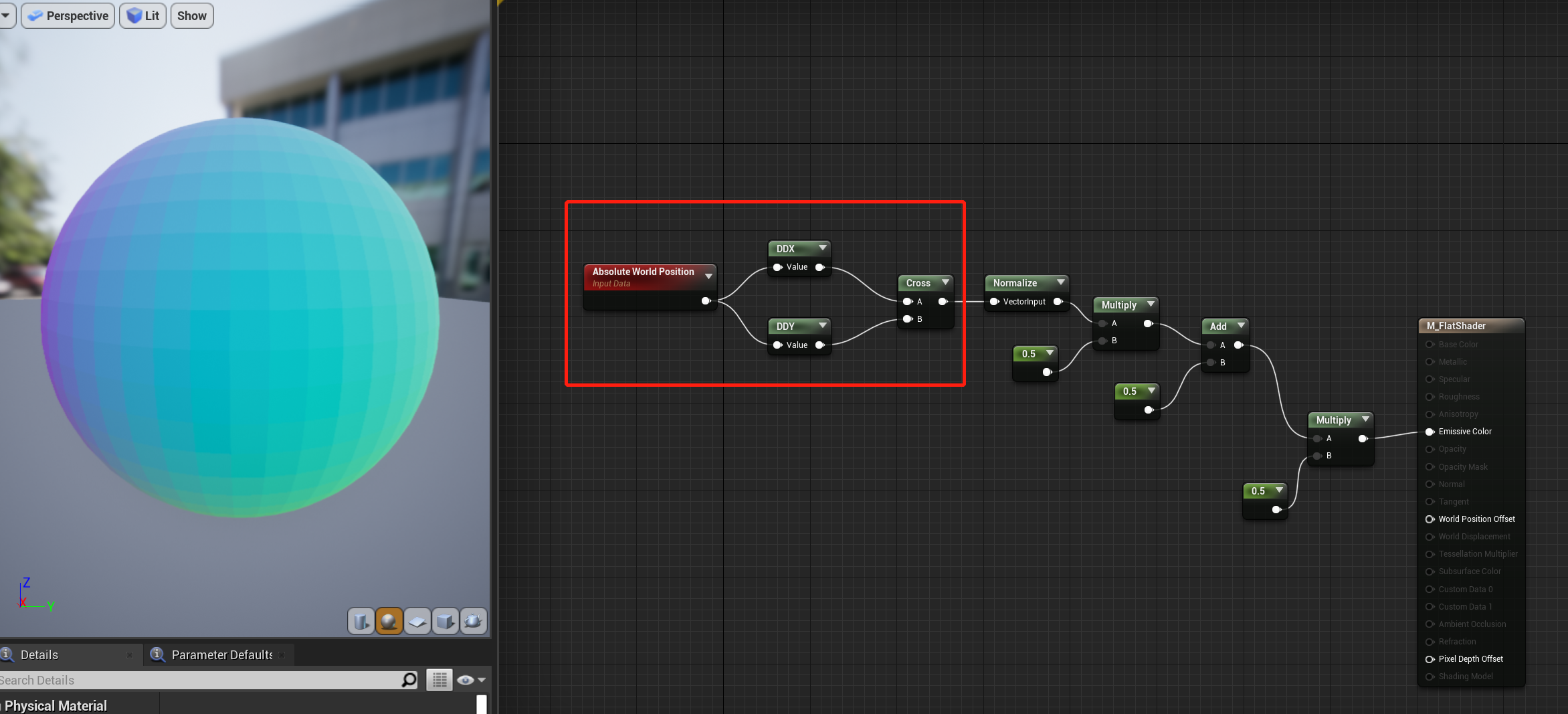Switch to the Details tab
Image resolution: width=1568 pixels, height=714 pixels.
click(x=39, y=654)
